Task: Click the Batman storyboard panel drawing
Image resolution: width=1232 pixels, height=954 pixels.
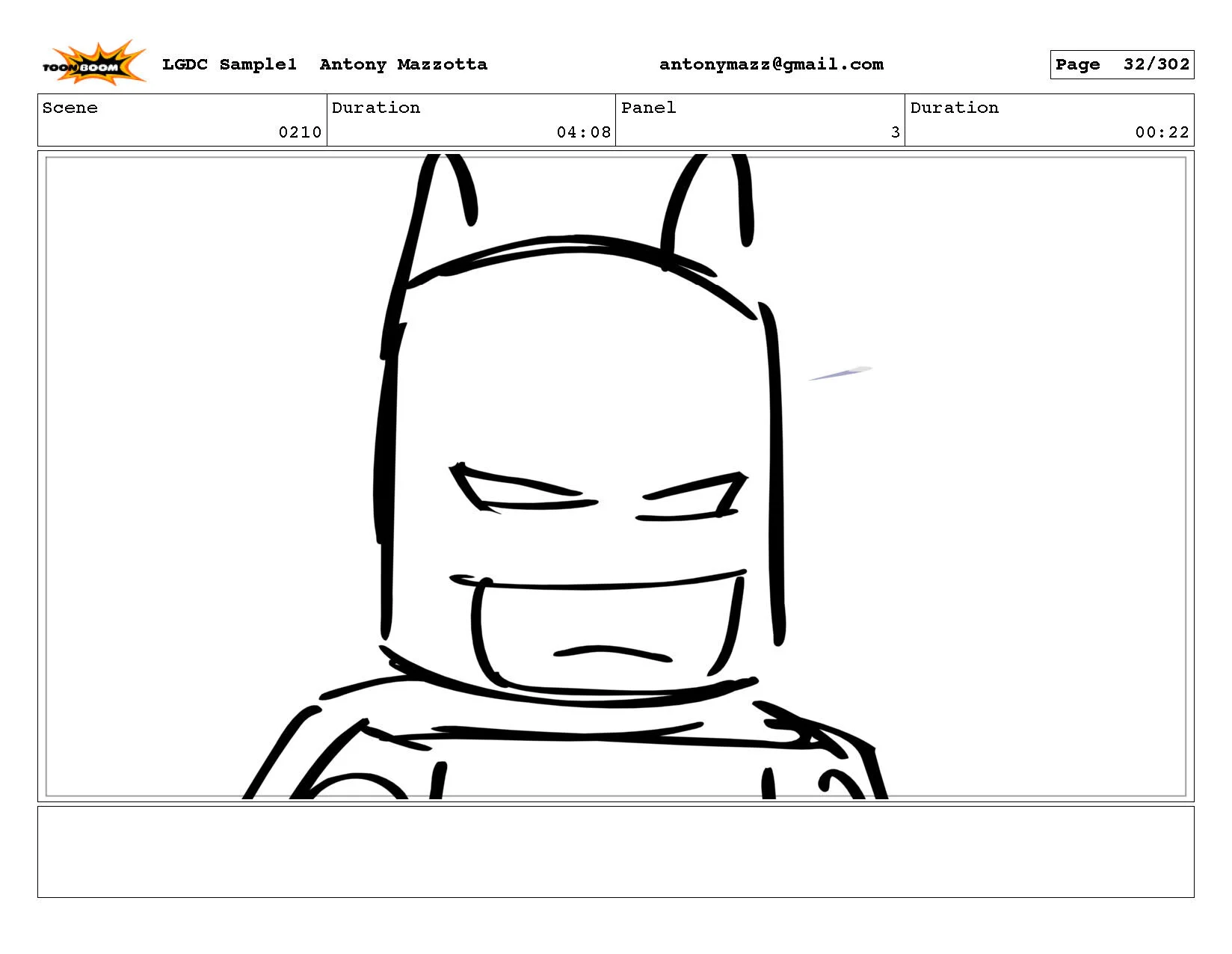Action: click(x=616, y=476)
